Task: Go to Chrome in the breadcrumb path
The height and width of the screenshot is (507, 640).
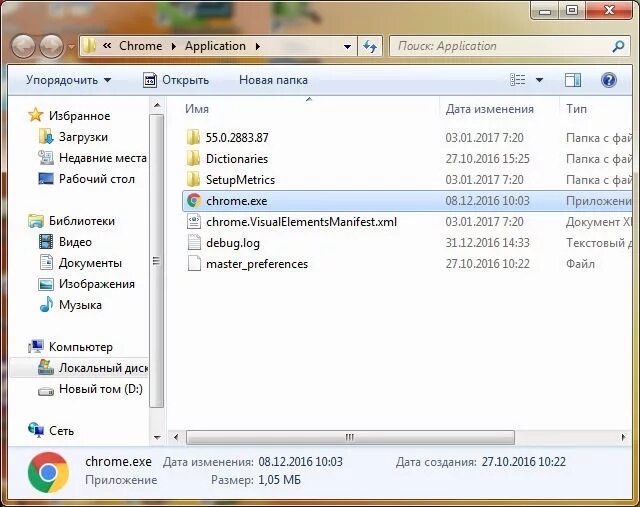Action: [141, 46]
